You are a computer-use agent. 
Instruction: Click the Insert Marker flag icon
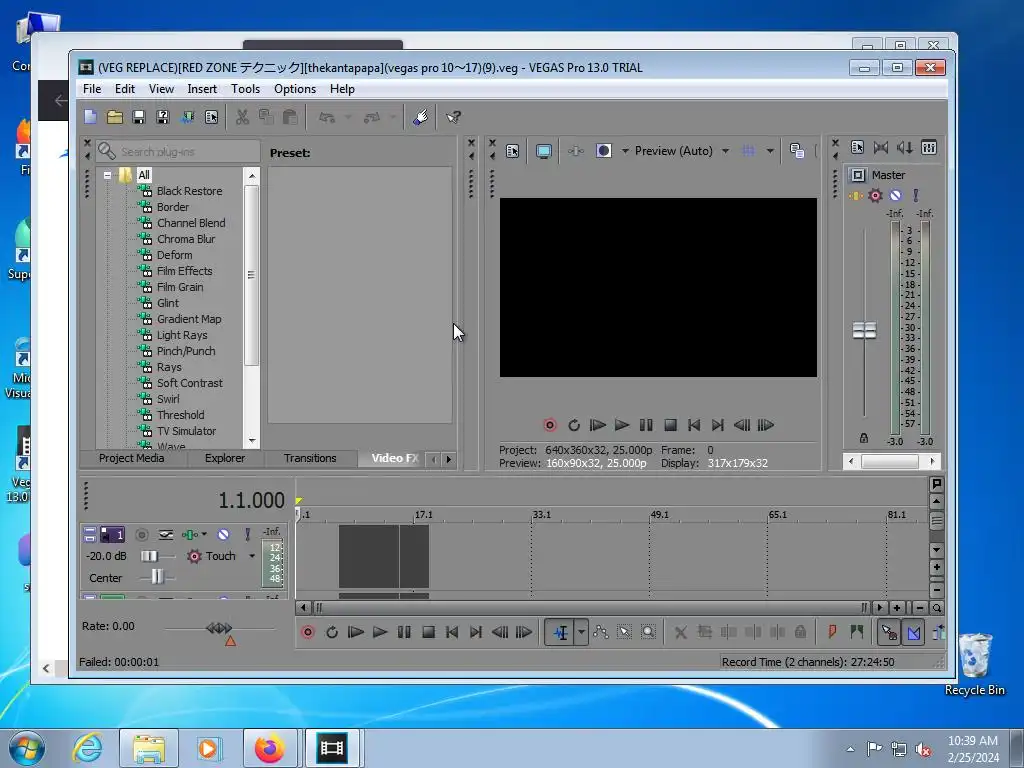[x=832, y=632]
